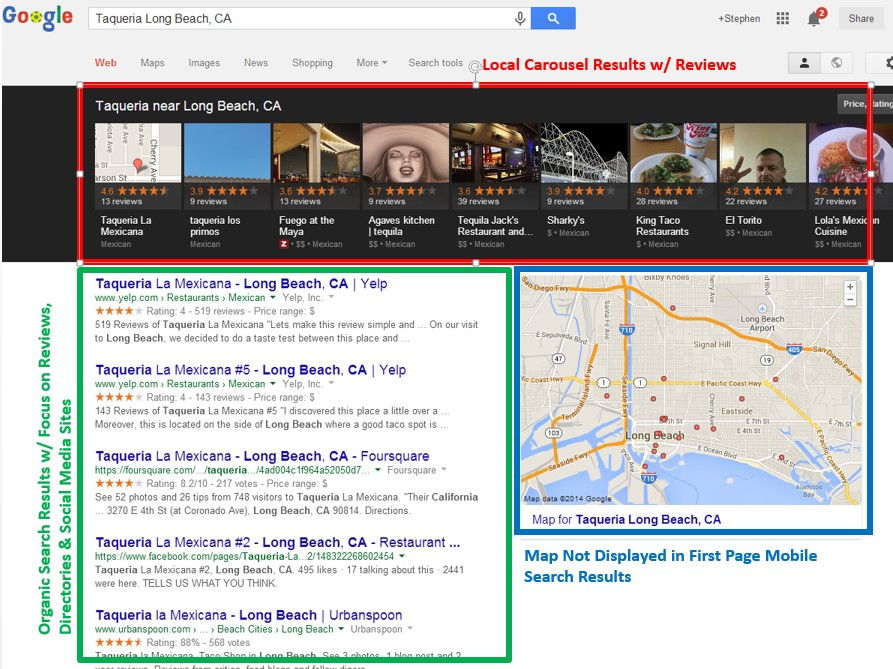
Task: Select the global results globe icon
Action: point(836,63)
